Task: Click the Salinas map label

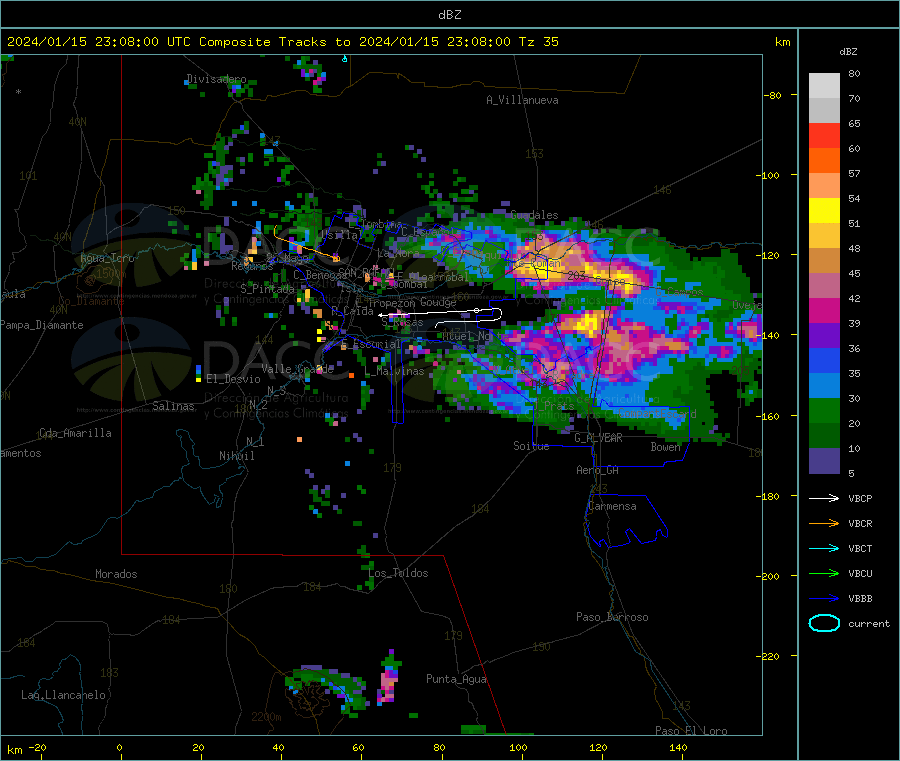Action: pyautogui.click(x=173, y=406)
